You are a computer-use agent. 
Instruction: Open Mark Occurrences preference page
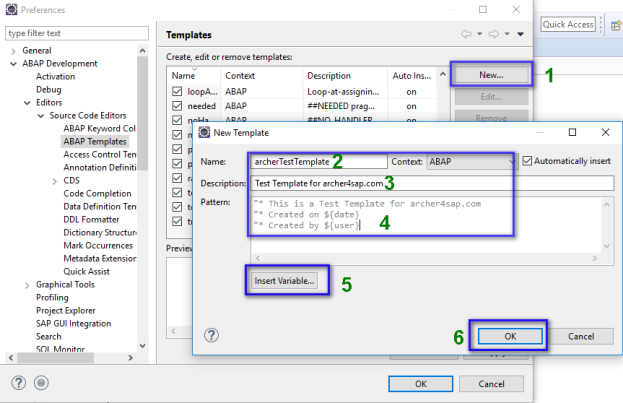point(98,246)
